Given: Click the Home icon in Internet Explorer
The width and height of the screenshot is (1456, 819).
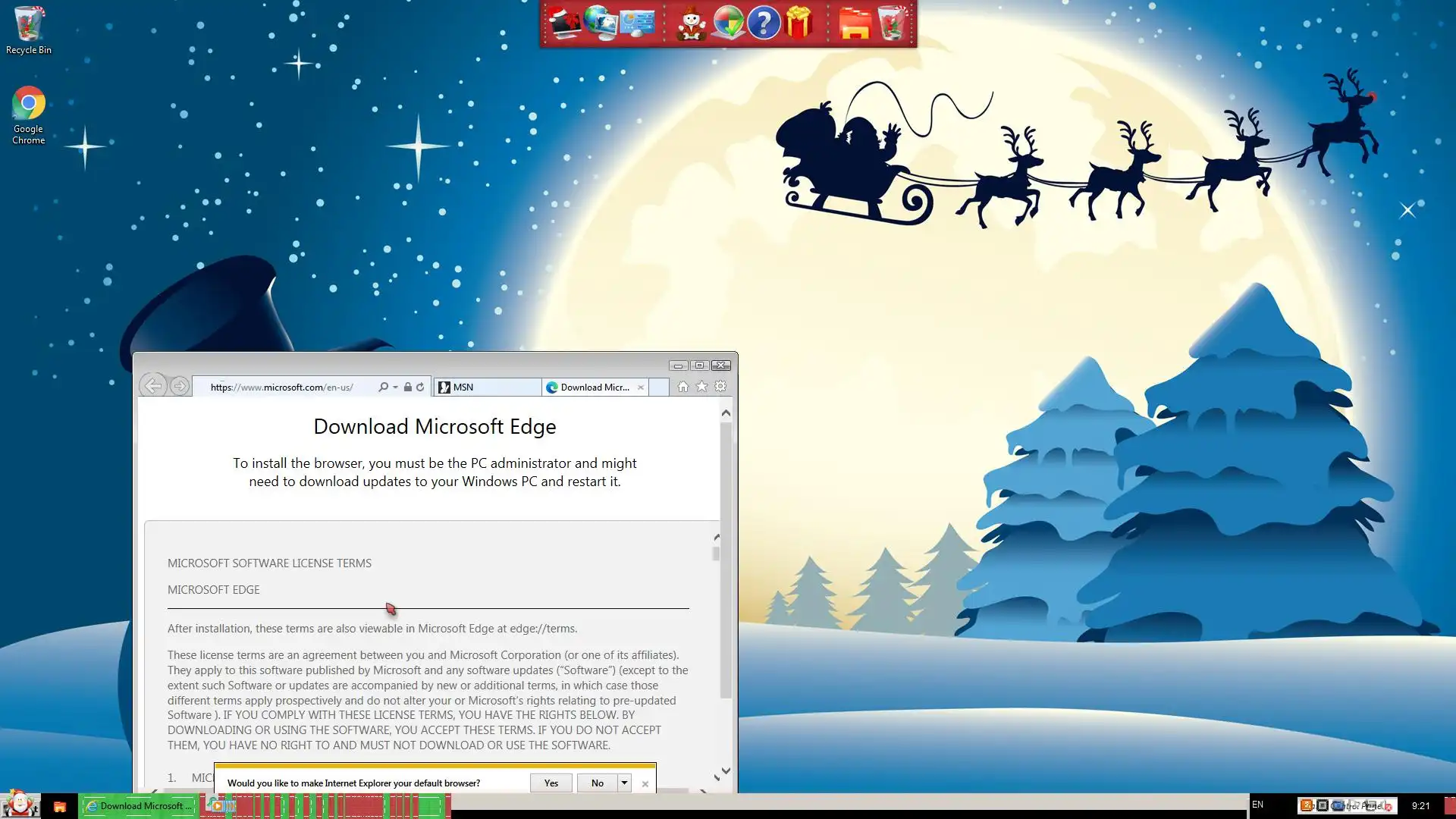Looking at the screenshot, I should (682, 387).
